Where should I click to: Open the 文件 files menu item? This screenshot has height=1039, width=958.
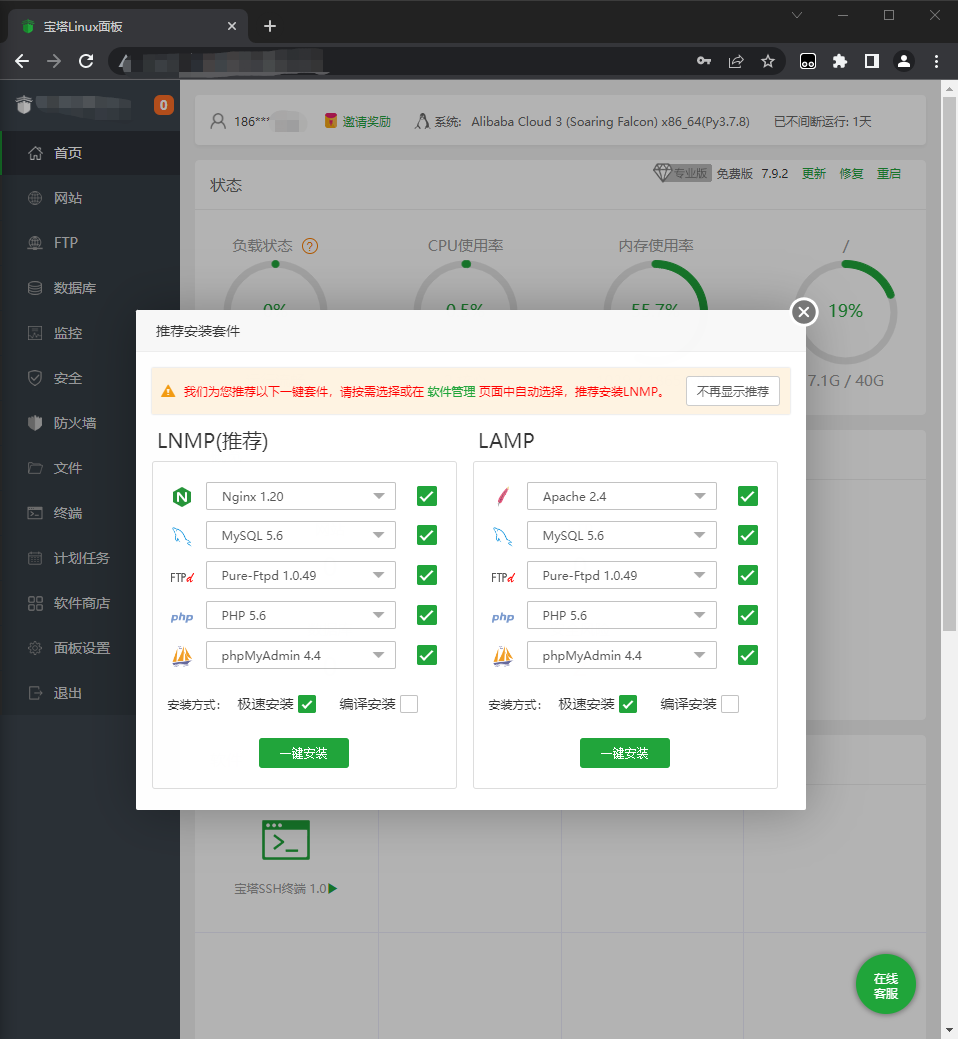[68, 468]
